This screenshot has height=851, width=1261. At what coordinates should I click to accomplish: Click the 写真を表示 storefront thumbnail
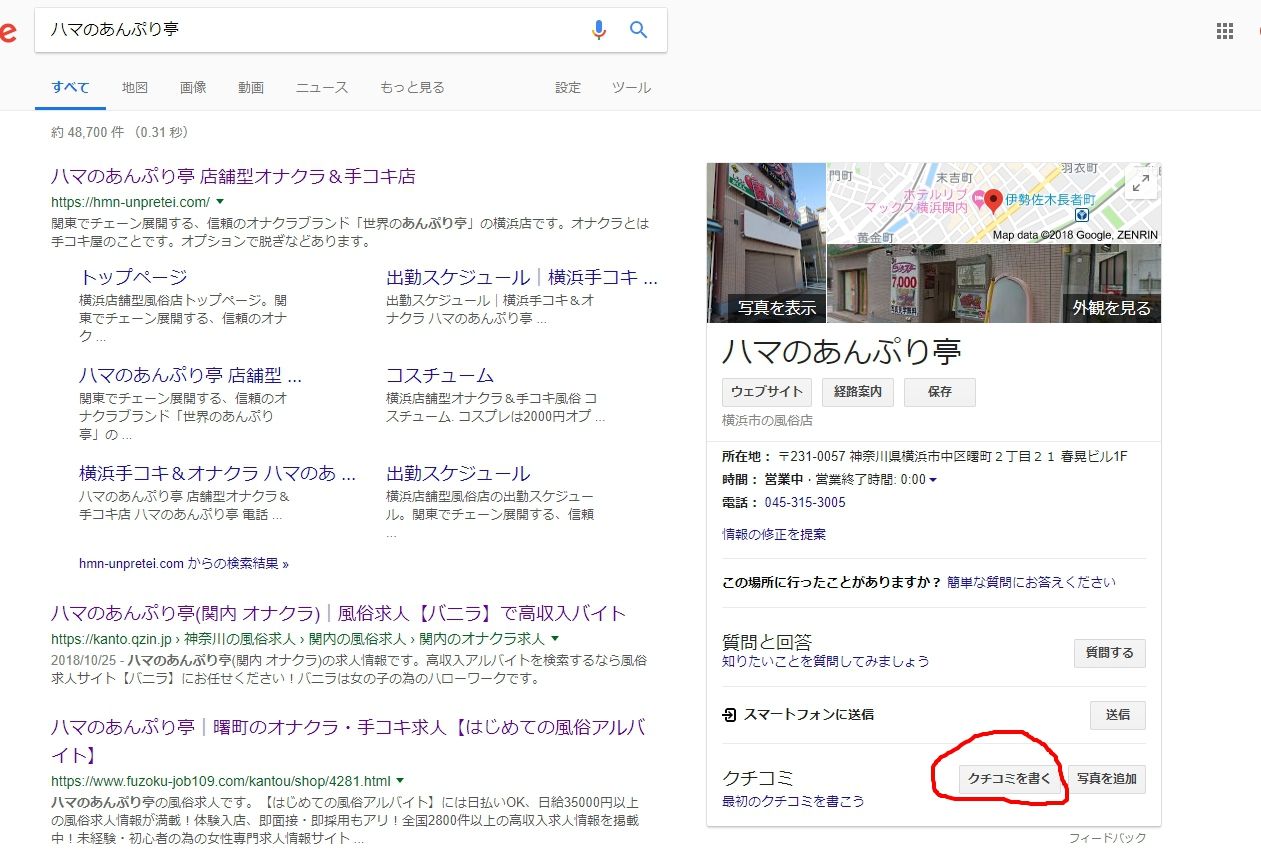[766, 243]
